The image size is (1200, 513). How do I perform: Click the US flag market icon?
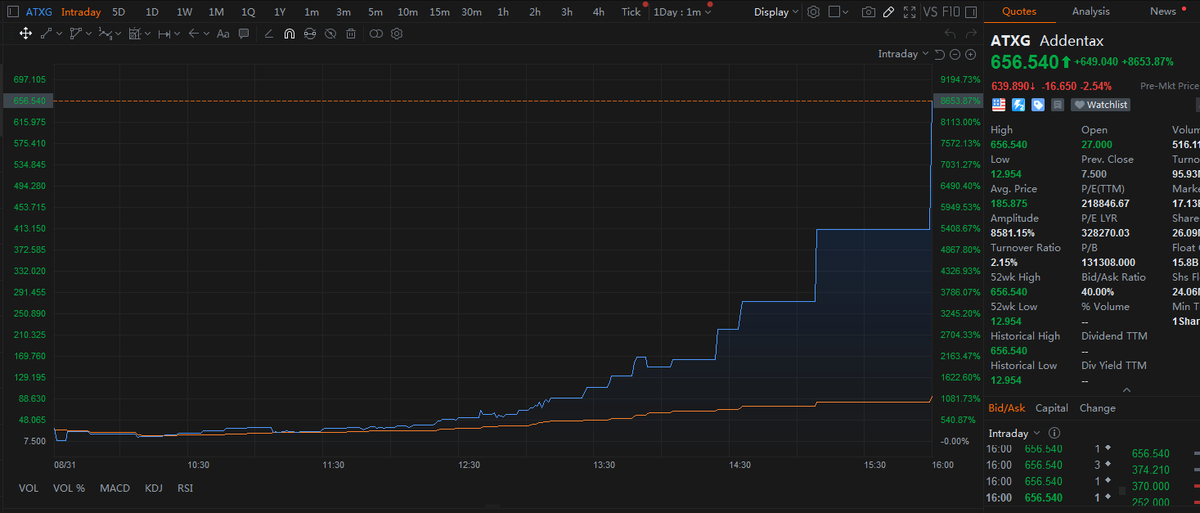pos(998,104)
